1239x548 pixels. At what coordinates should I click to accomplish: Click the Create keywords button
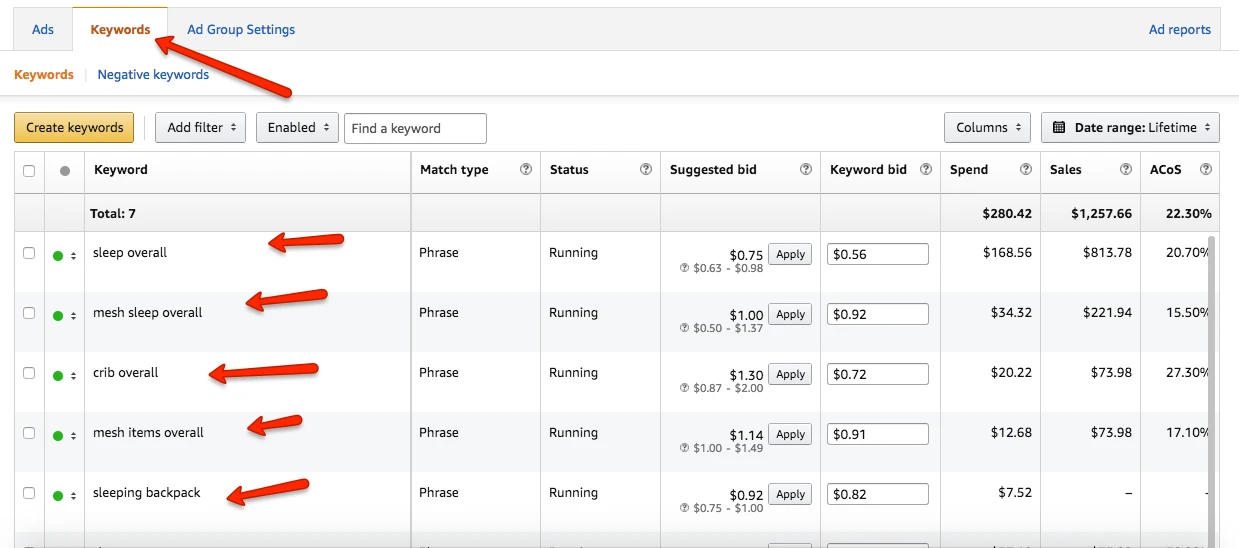pyautogui.click(x=74, y=128)
